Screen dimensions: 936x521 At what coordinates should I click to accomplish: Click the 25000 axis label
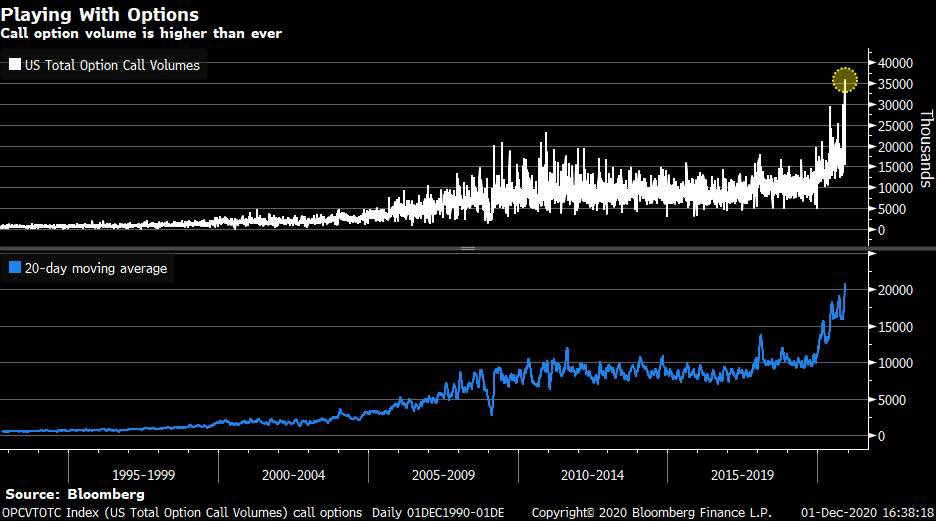tap(895, 126)
